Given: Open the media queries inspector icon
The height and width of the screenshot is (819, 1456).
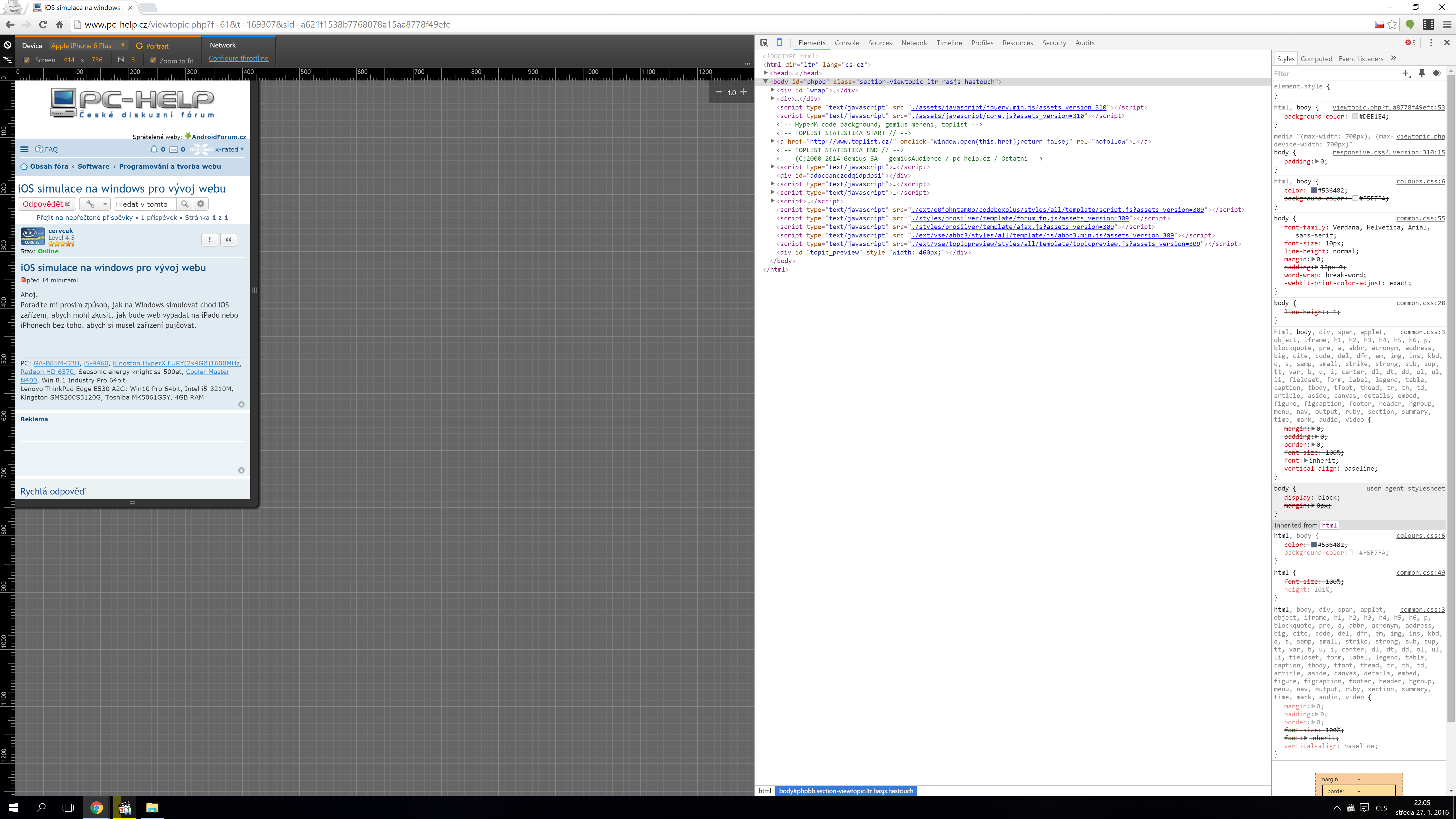Looking at the screenshot, I should coord(7,59).
